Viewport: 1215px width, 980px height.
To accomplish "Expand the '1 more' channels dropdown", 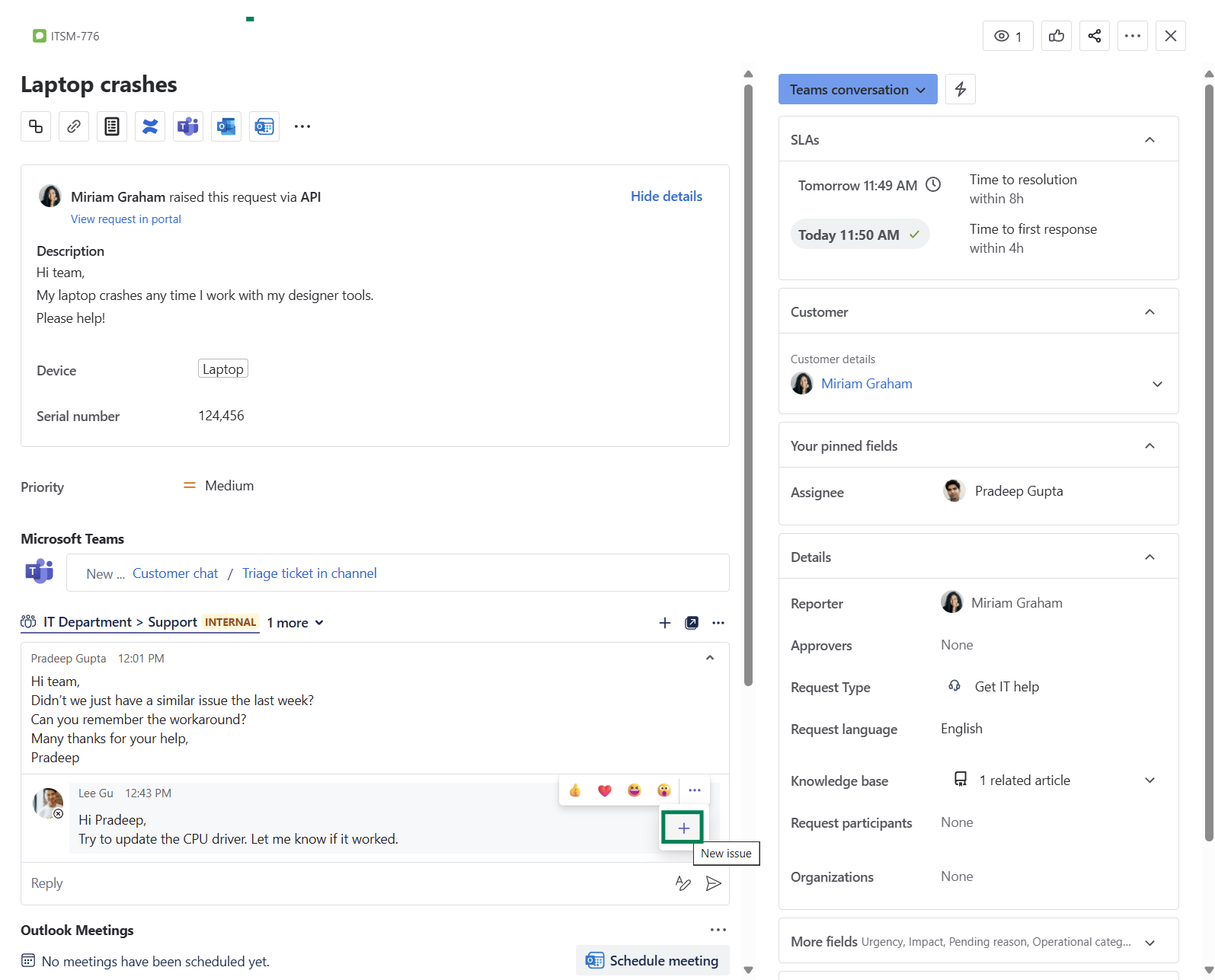I will coord(296,623).
